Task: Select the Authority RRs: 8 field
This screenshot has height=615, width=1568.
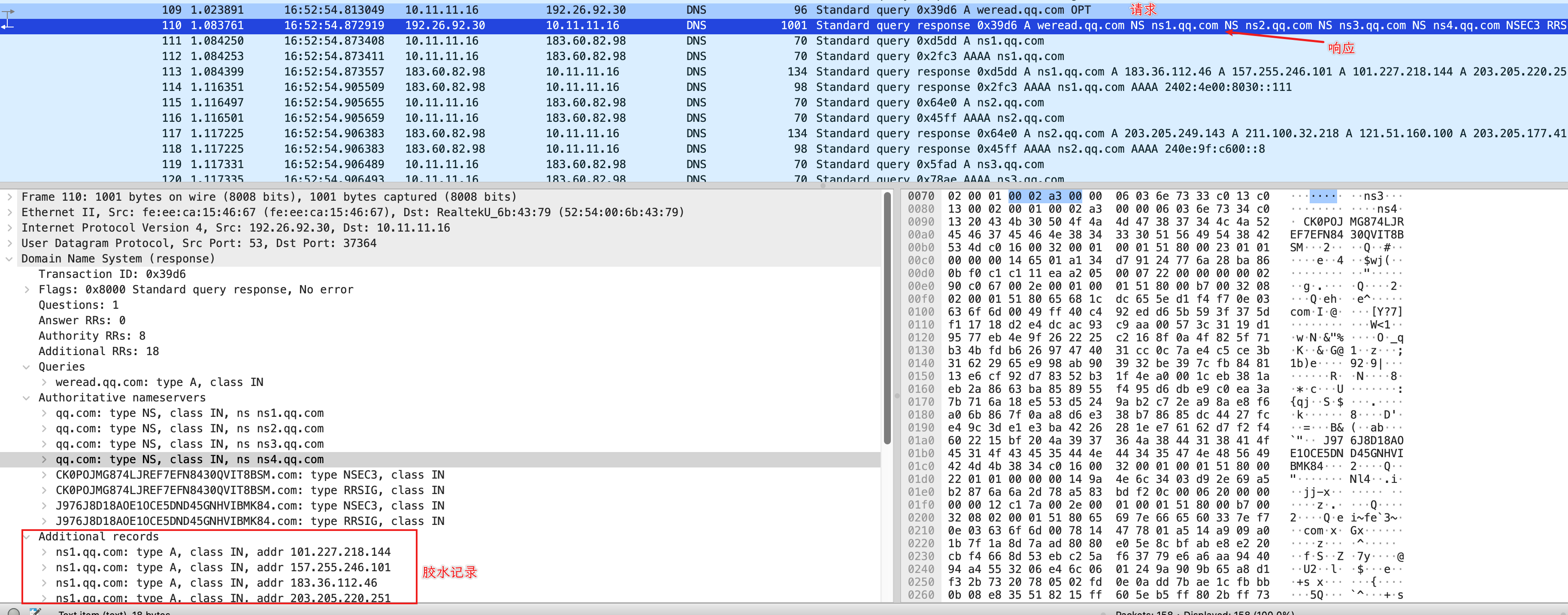Action: point(92,336)
